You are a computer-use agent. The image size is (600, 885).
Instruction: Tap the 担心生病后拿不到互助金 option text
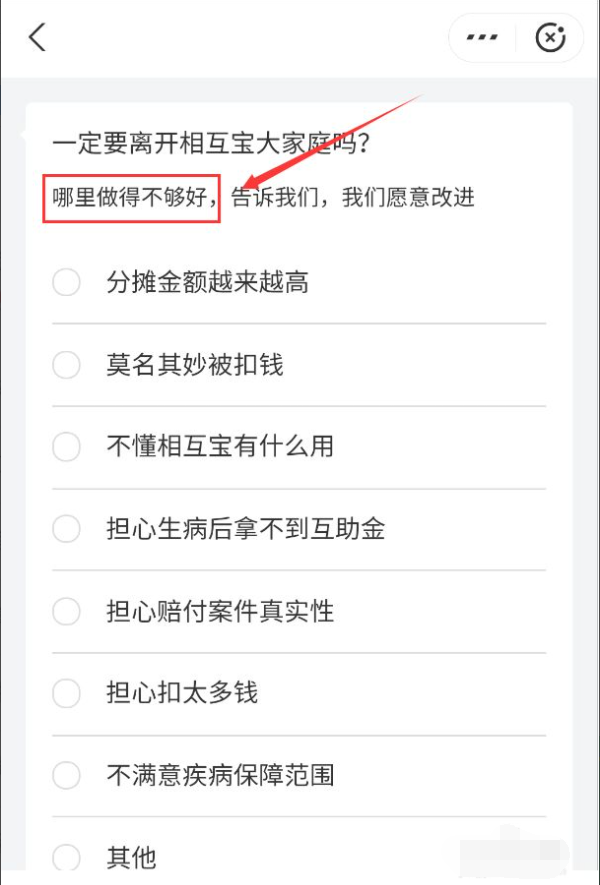coord(246,528)
